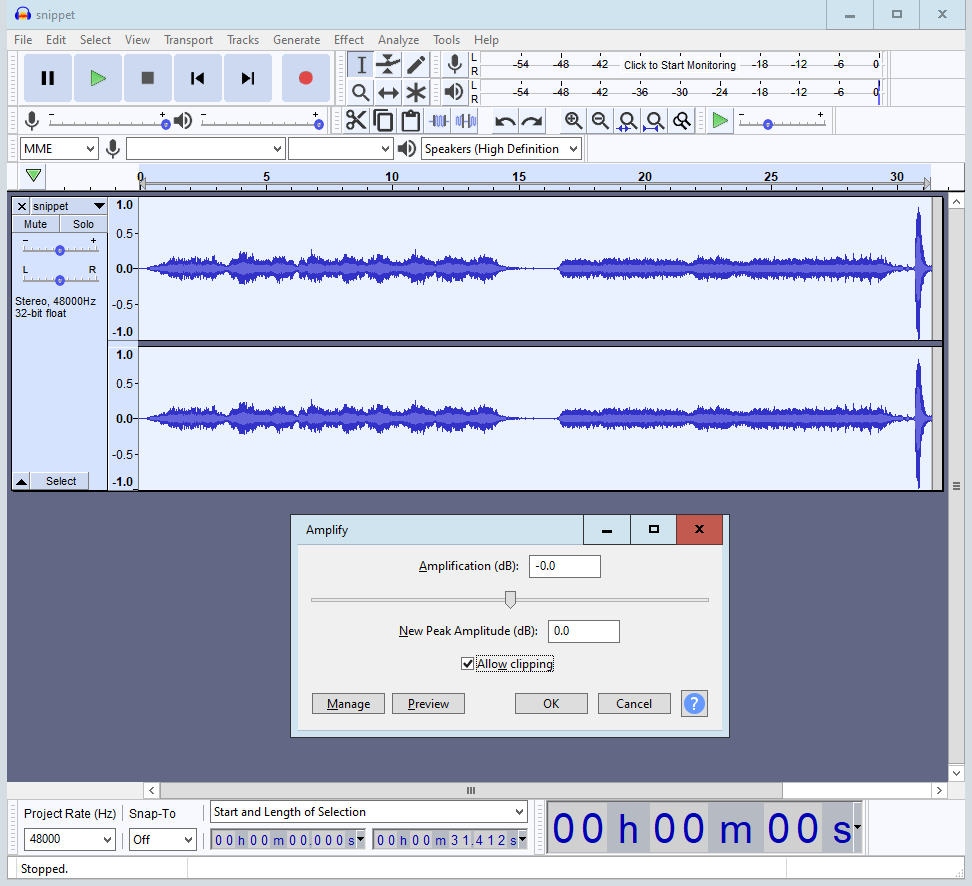The height and width of the screenshot is (886, 972).
Task: Click the Record button
Action: coord(305,78)
